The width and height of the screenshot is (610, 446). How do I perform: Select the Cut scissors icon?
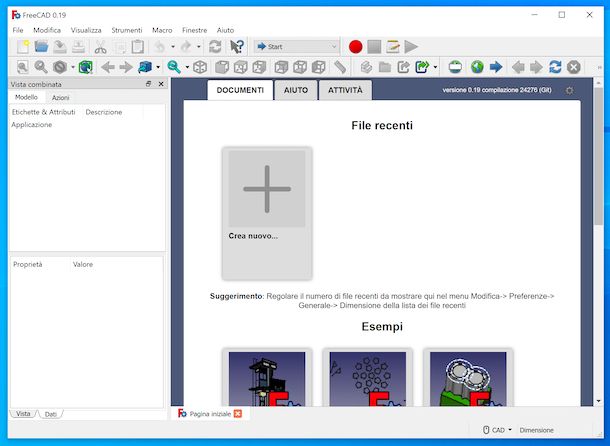(x=100, y=47)
